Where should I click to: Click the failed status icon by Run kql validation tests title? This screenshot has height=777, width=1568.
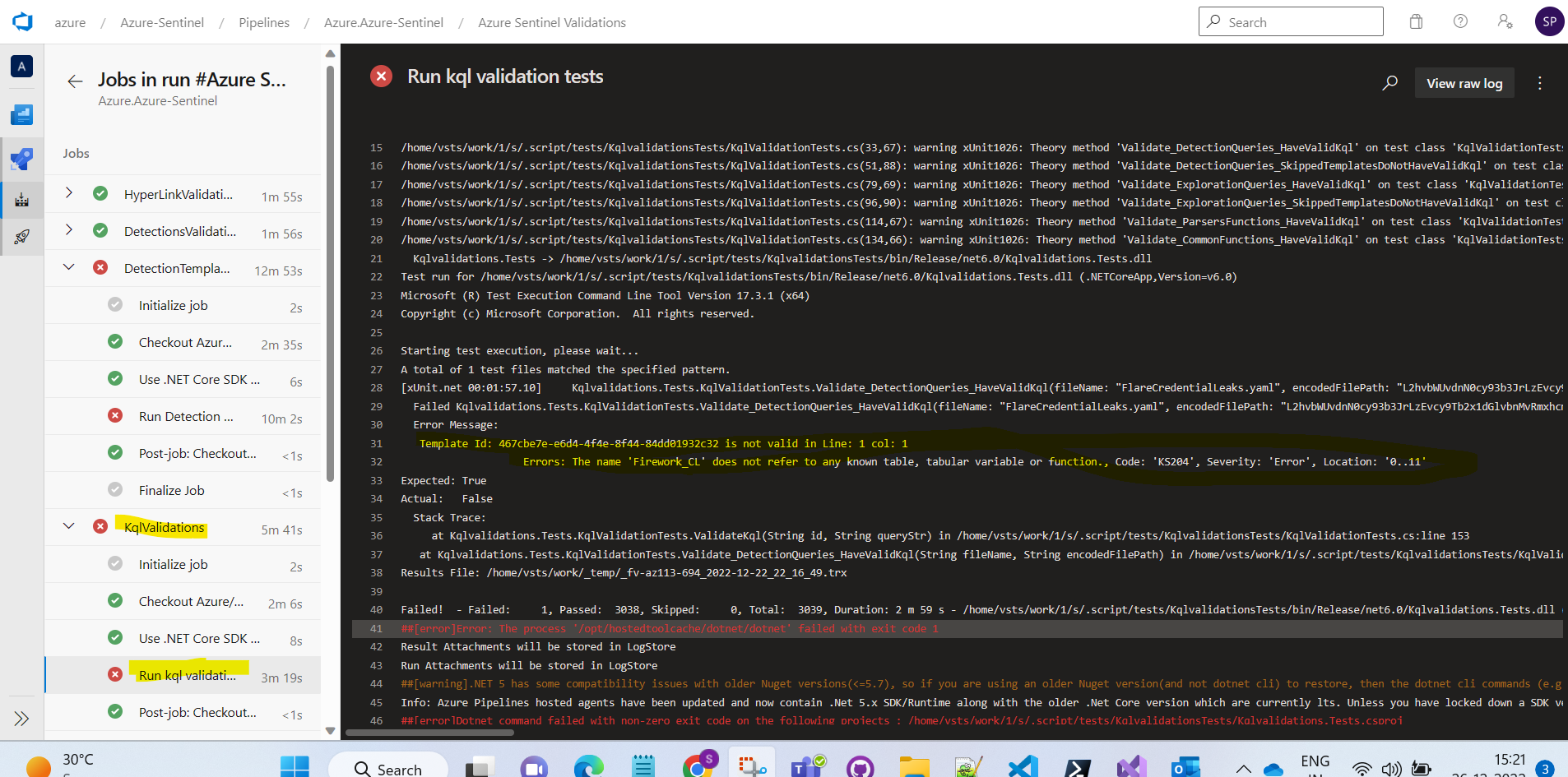click(x=381, y=76)
